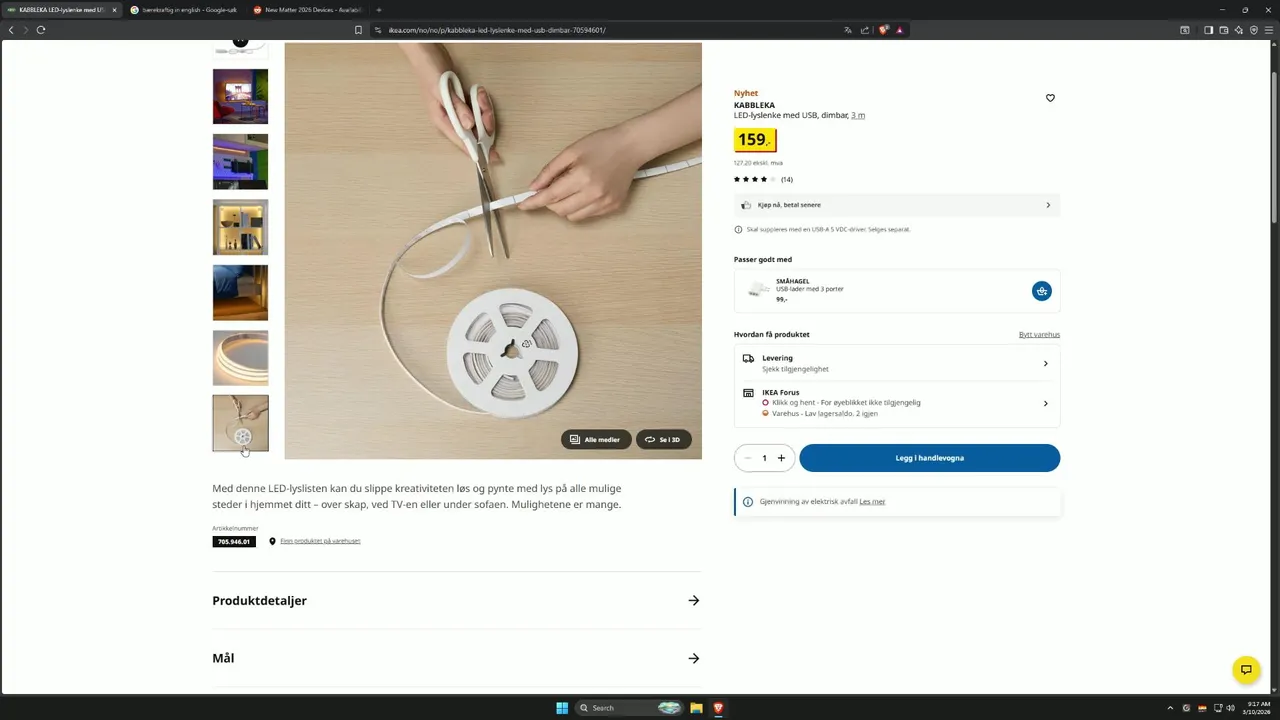Open the volume control in tray

click(1230, 708)
